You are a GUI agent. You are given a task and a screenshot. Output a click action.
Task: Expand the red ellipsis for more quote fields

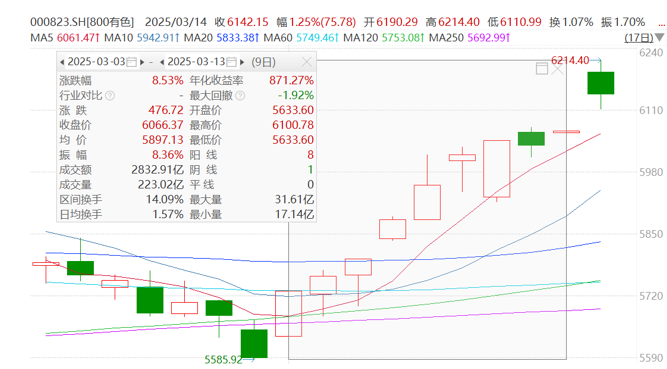[x=661, y=25]
